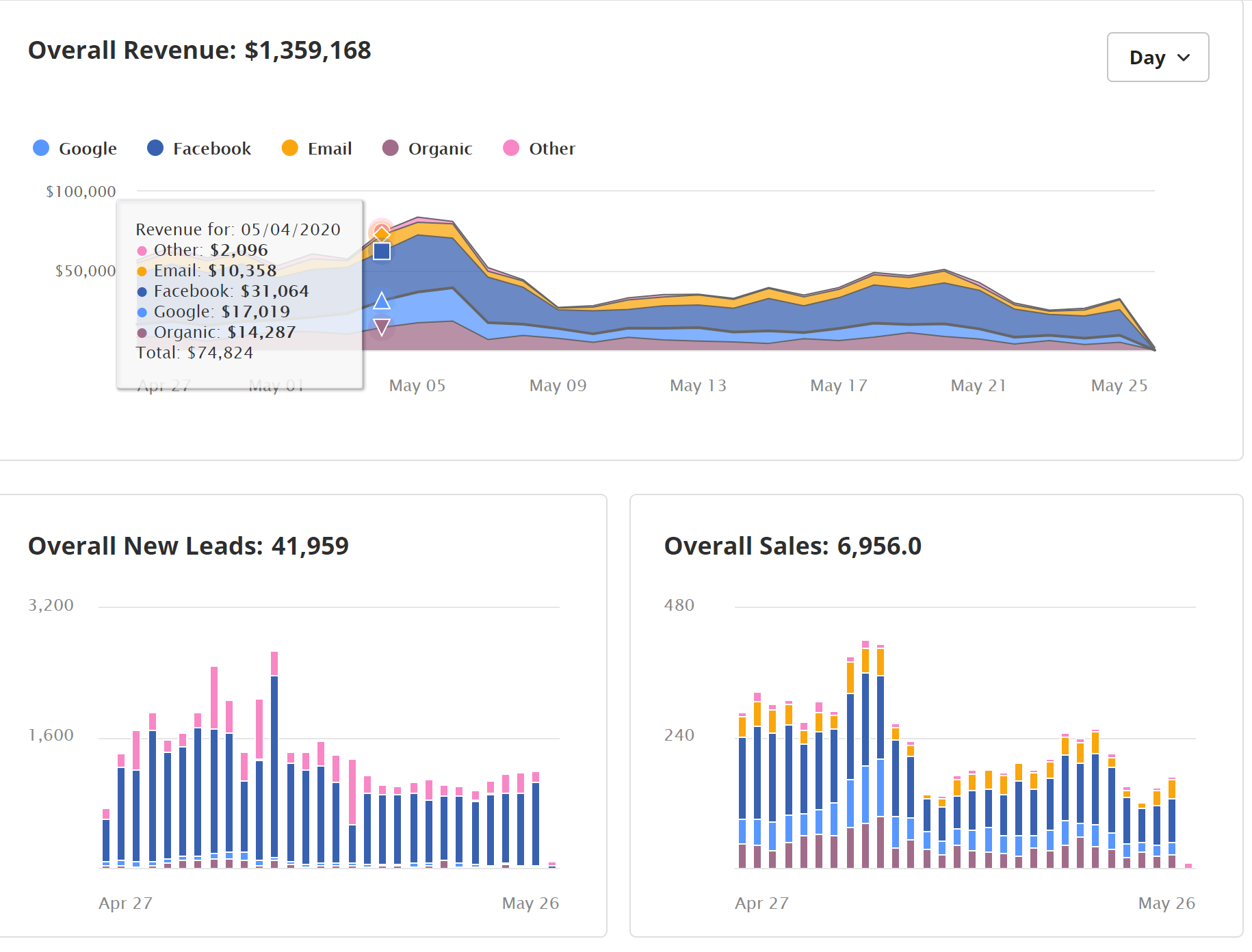Toggle the Organic legend series
The width and height of the screenshot is (1252, 952).
[x=427, y=148]
